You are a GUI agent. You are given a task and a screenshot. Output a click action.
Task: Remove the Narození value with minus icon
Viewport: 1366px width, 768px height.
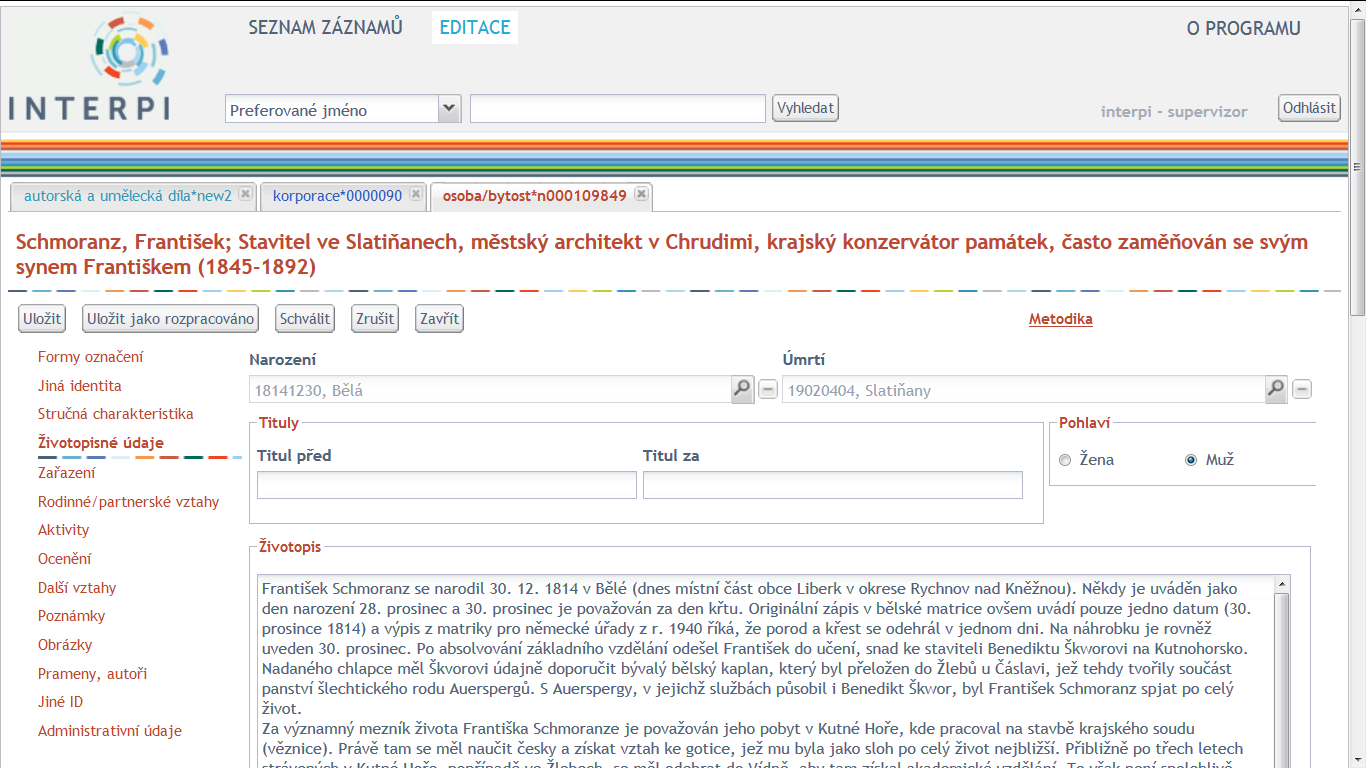(767, 389)
